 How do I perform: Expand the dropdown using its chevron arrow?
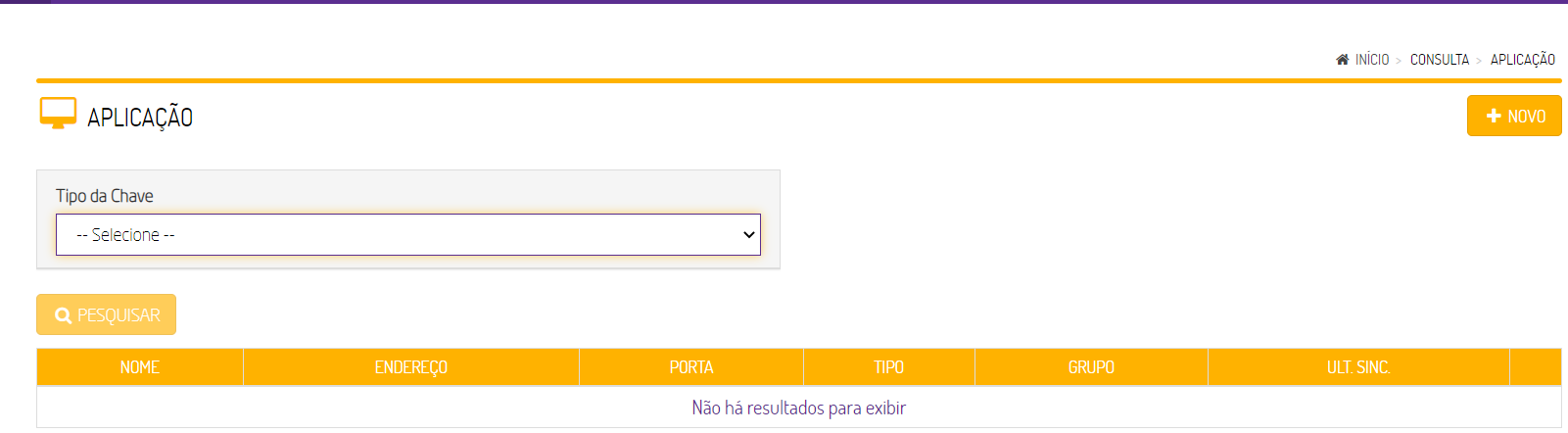coord(749,235)
